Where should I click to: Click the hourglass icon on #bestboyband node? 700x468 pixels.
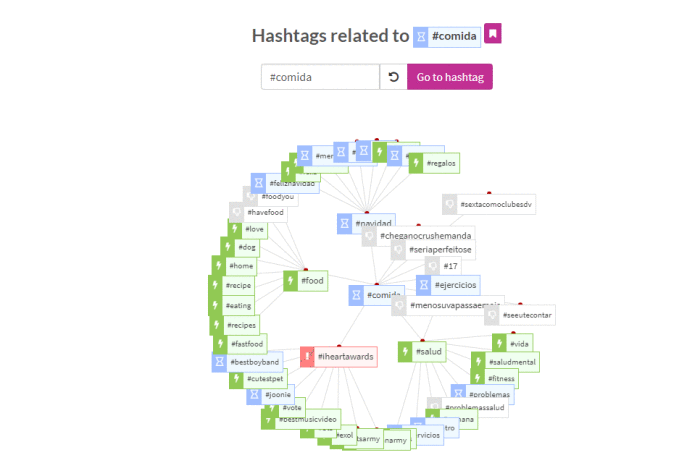coord(220,362)
